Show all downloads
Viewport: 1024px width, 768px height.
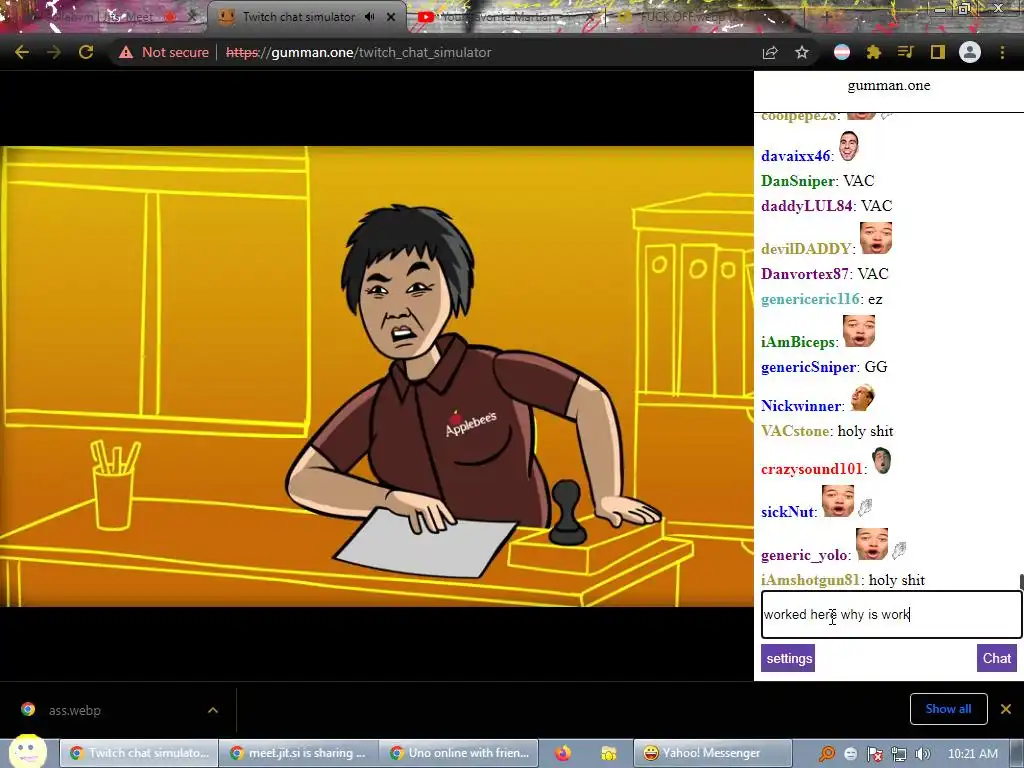coord(948,709)
